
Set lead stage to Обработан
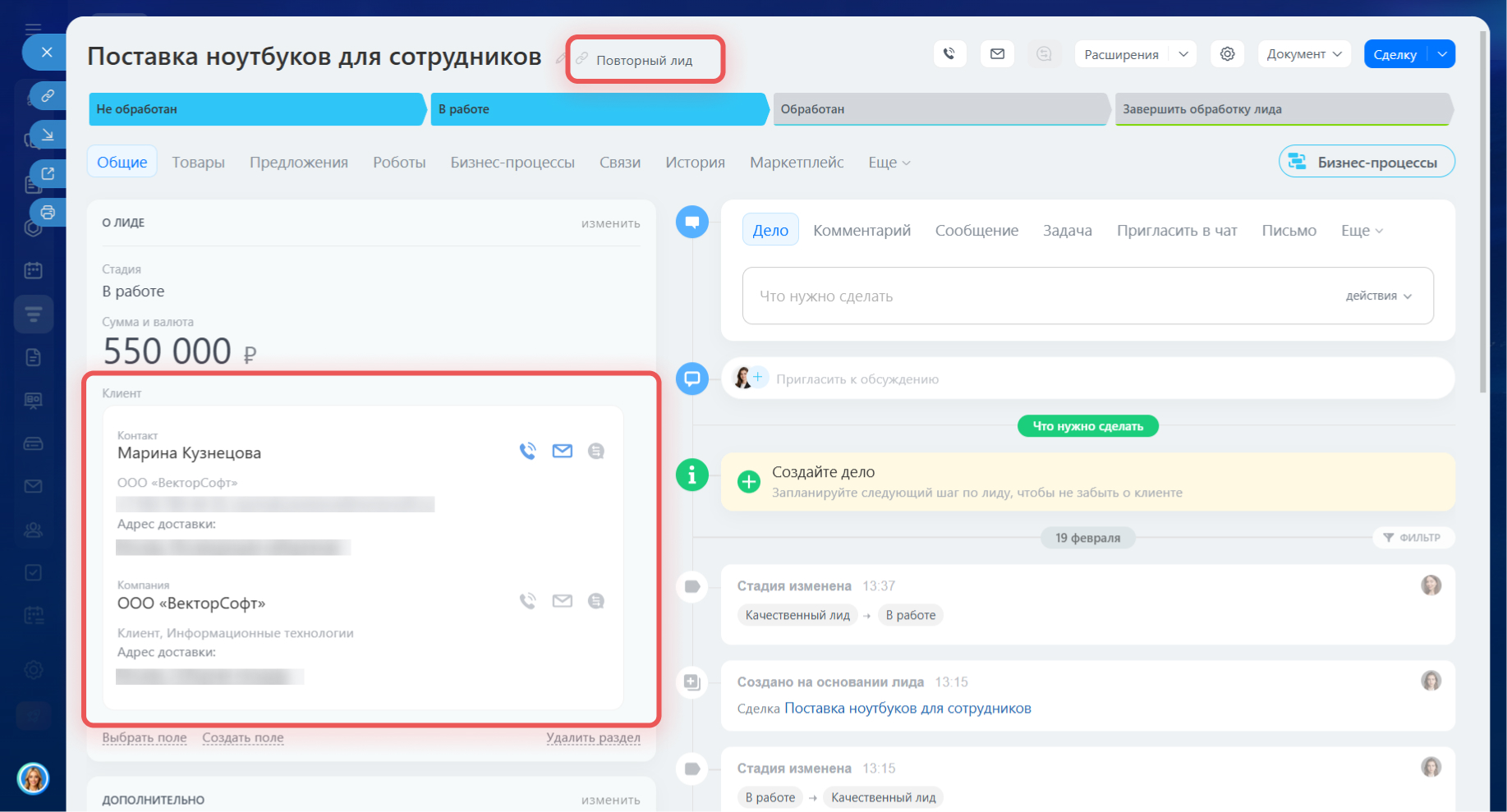coord(940,109)
